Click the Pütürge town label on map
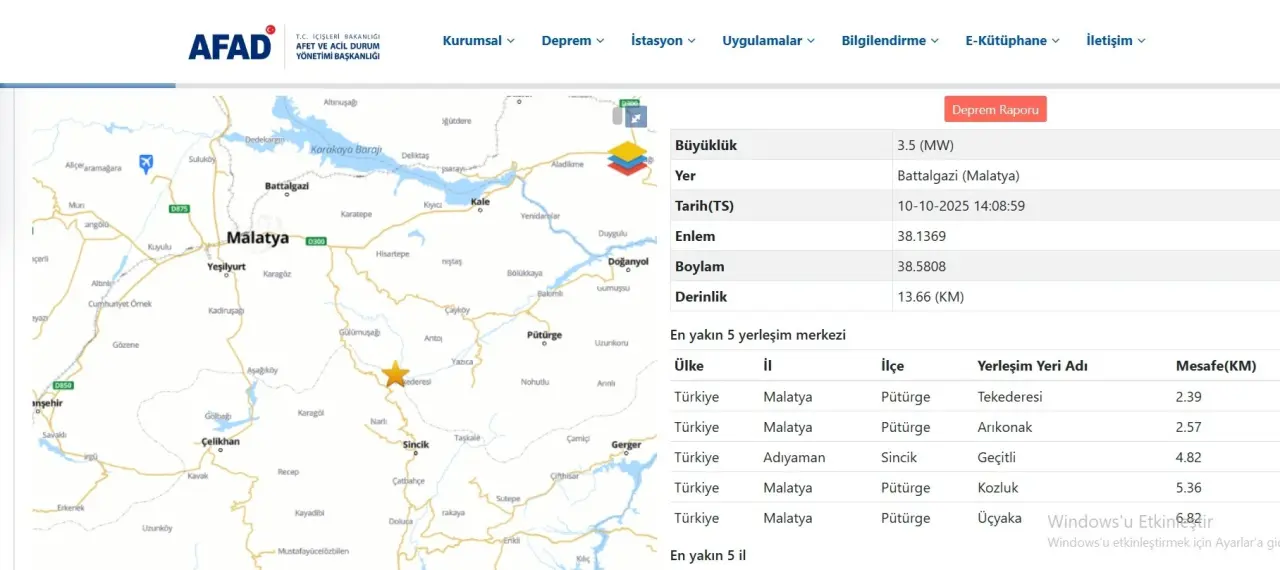The width and height of the screenshot is (1280, 570). 545,336
